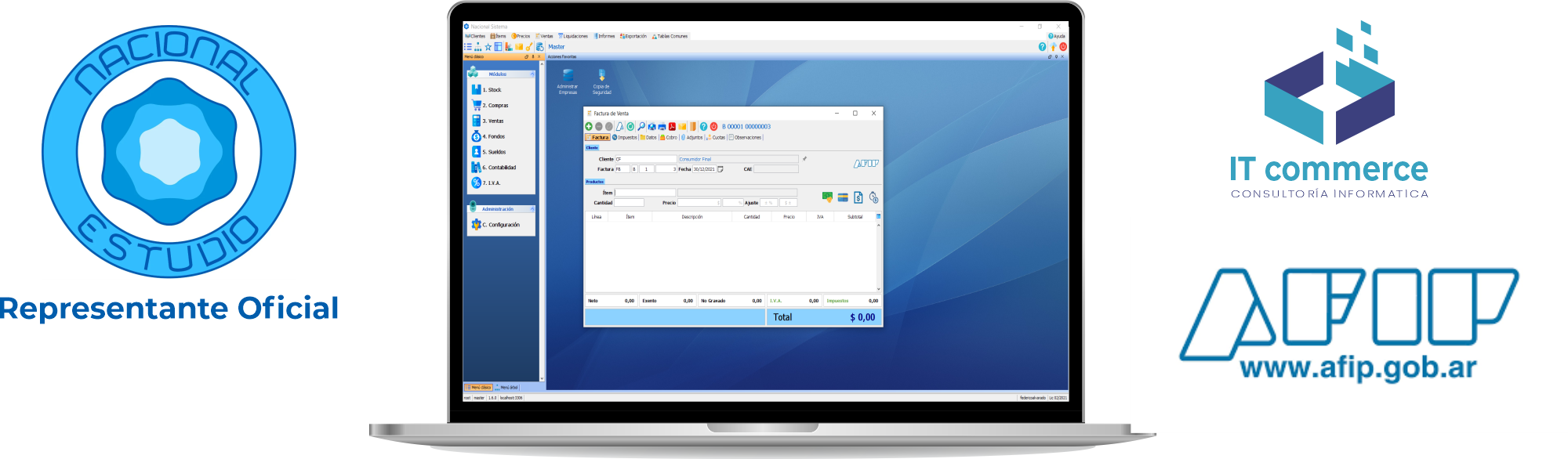This screenshot has height=459, width=1568.
Task: Toggle the pin icon on the Menú clásico panel
Action: pyautogui.click(x=532, y=56)
